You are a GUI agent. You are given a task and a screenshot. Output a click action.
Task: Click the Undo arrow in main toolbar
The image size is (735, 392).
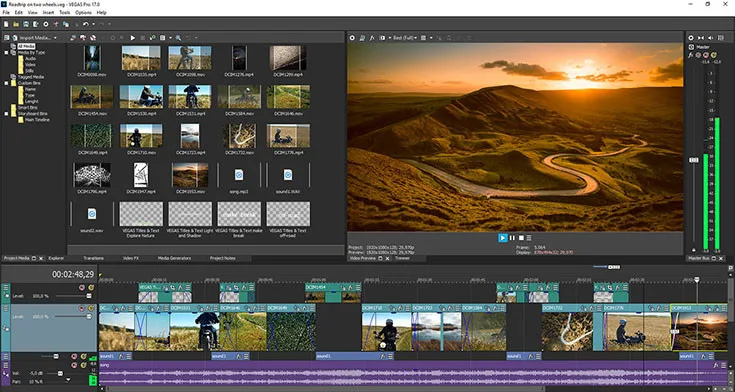85,24
